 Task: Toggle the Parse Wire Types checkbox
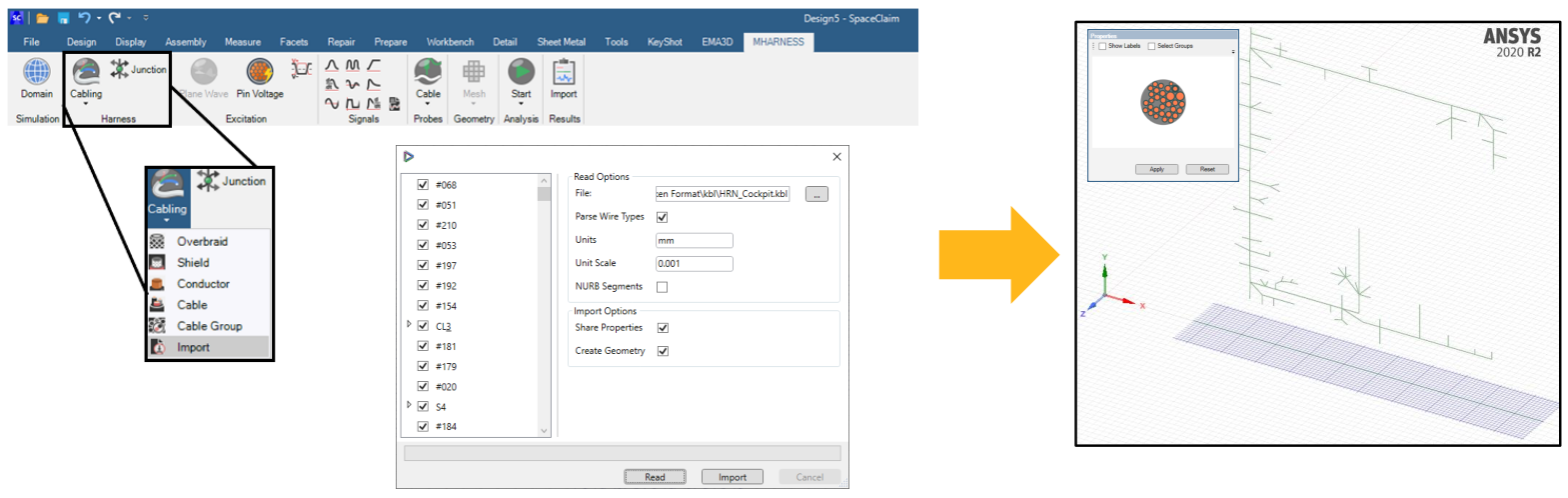tap(662, 217)
